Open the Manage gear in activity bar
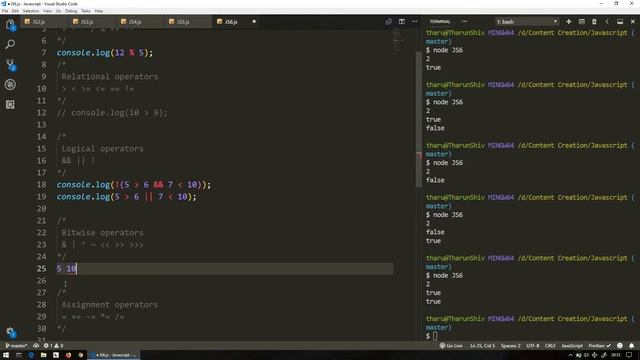 point(10,332)
